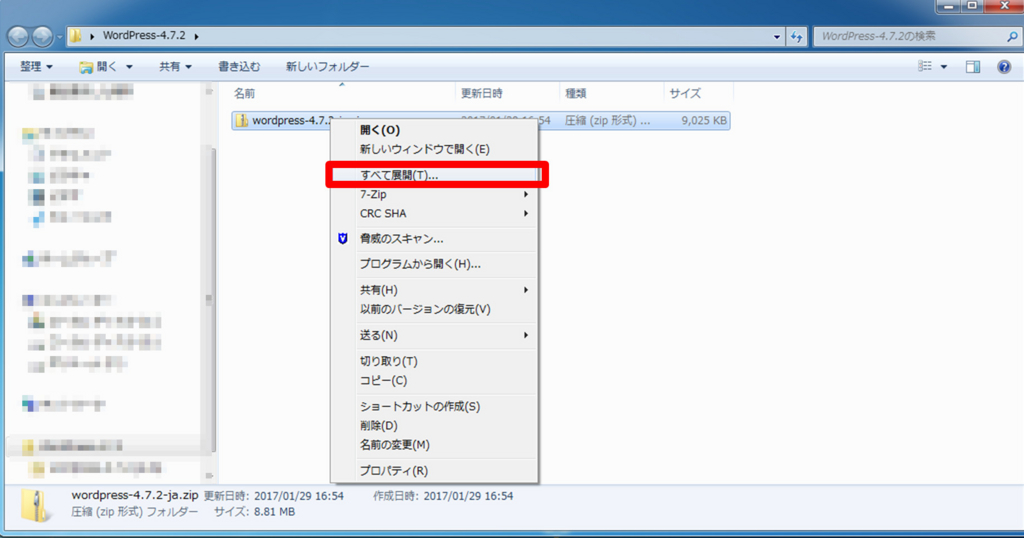Open address bar history dropdown arrow
The image size is (1024, 538).
(x=776, y=37)
